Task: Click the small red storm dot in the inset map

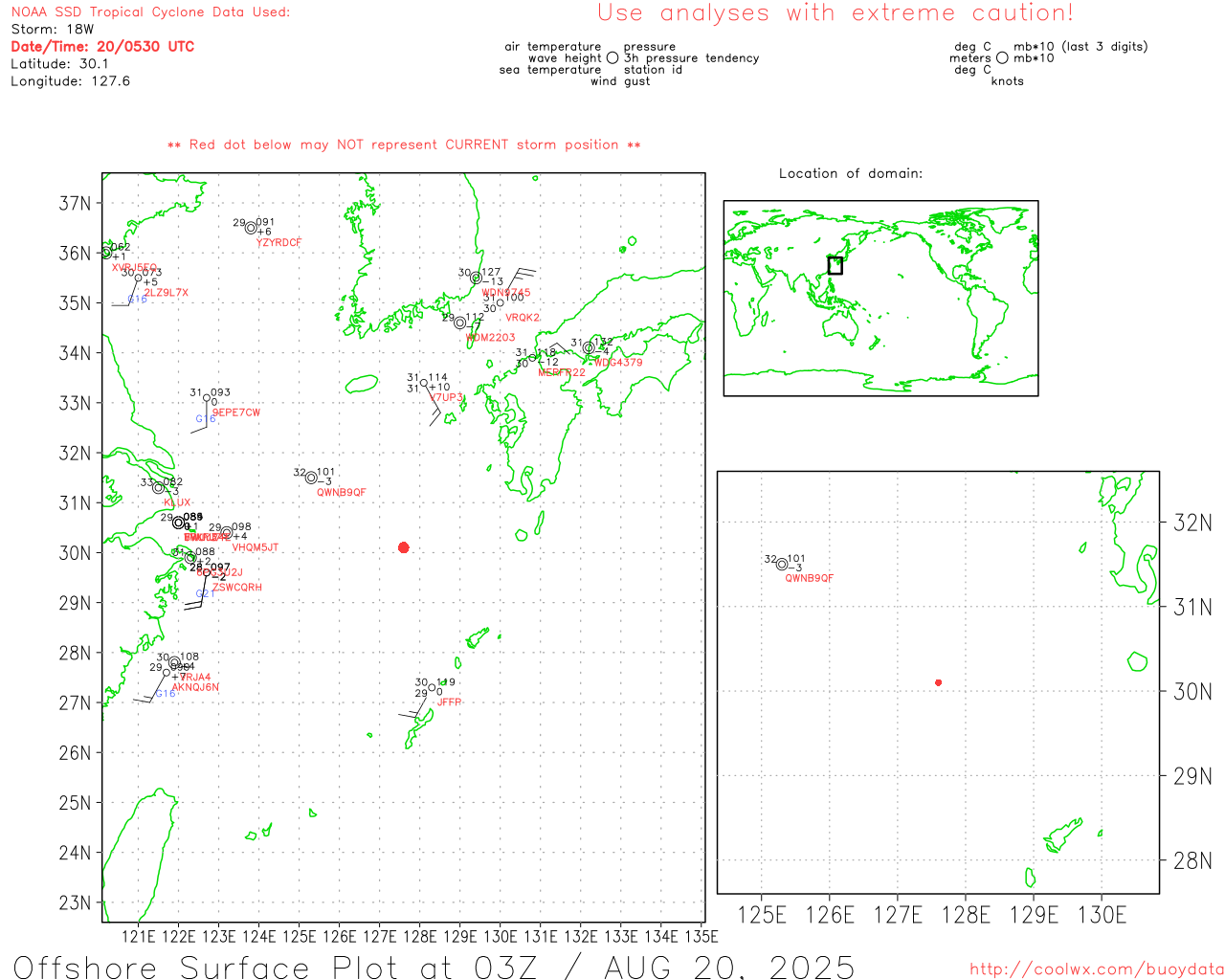Action: [939, 682]
